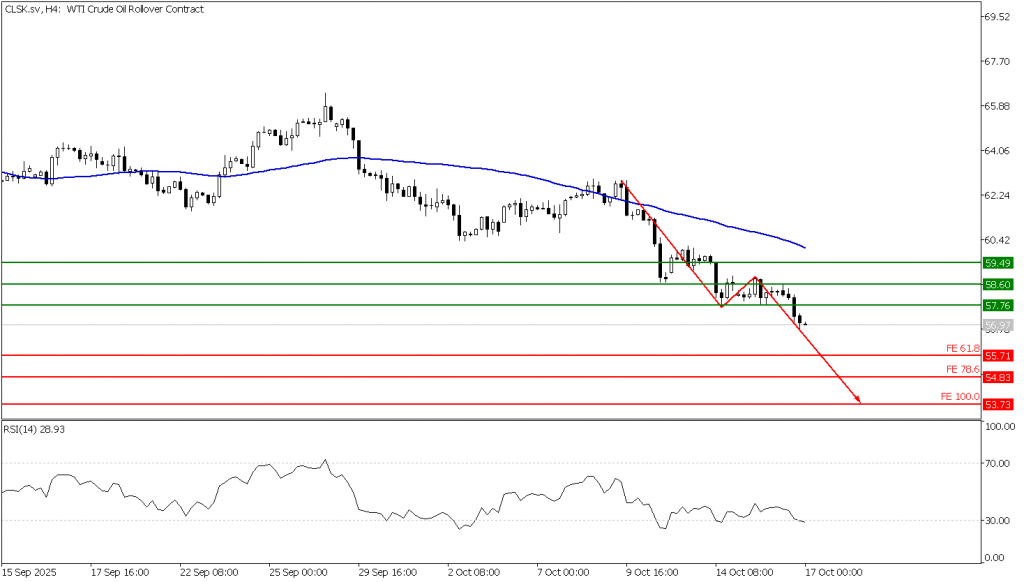Select the green 59.49 price level label
Screen dimensions: 1024x582
click(995, 263)
